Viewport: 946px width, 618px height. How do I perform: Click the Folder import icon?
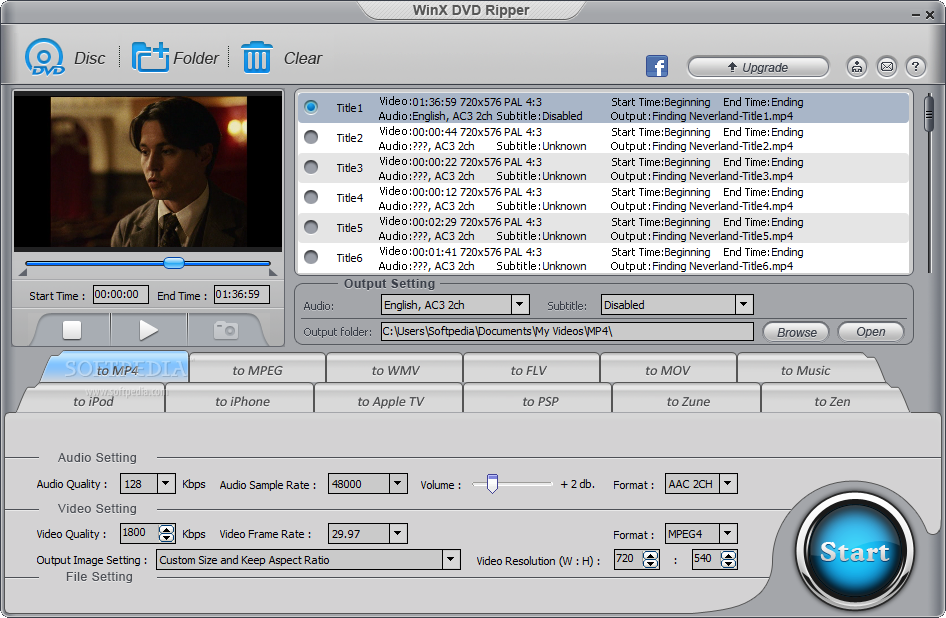coord(150,58)
